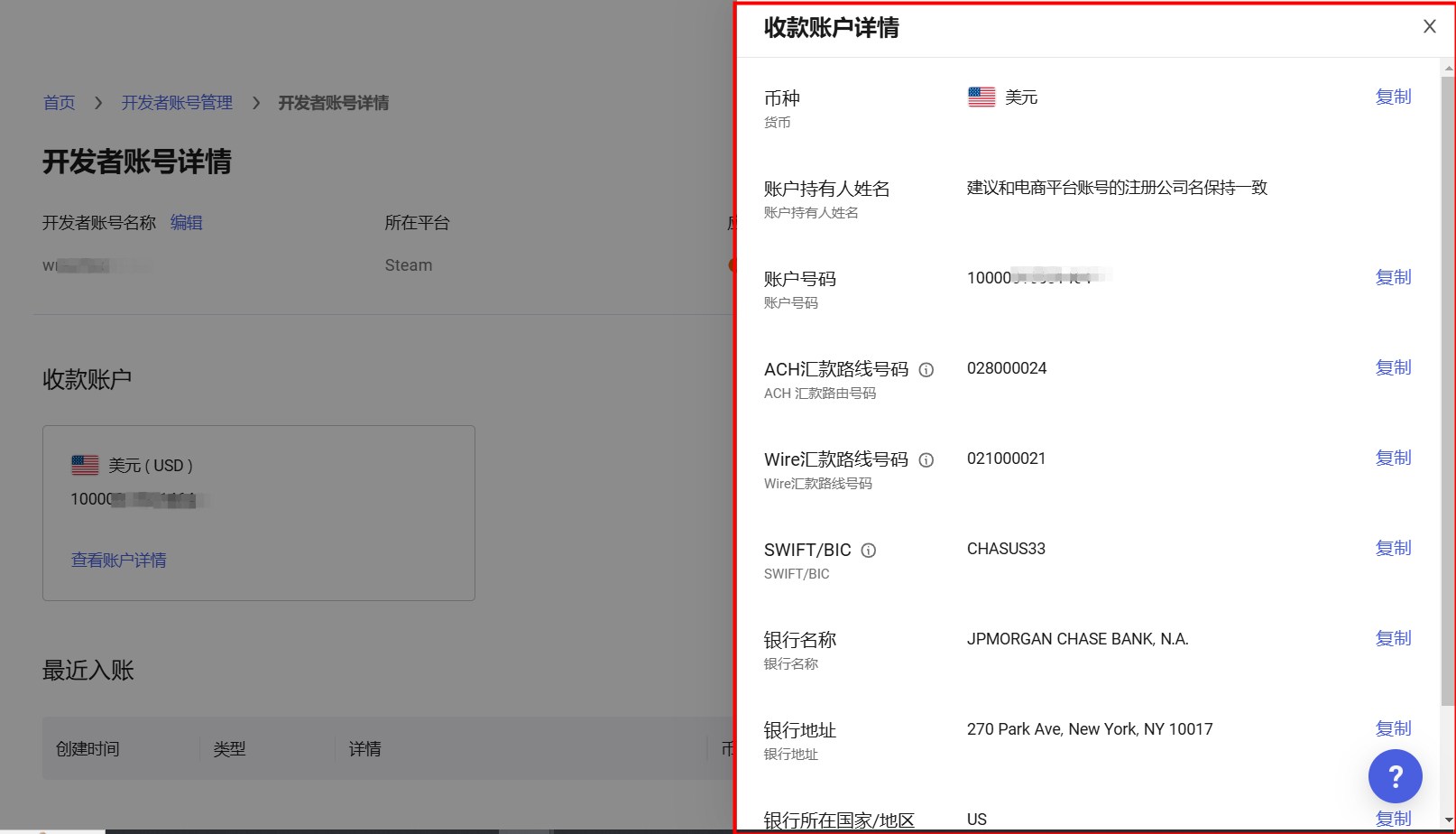Select the 美元 (USD) account card text
Screen dimensions: 1456x834
tap(151, 466)
